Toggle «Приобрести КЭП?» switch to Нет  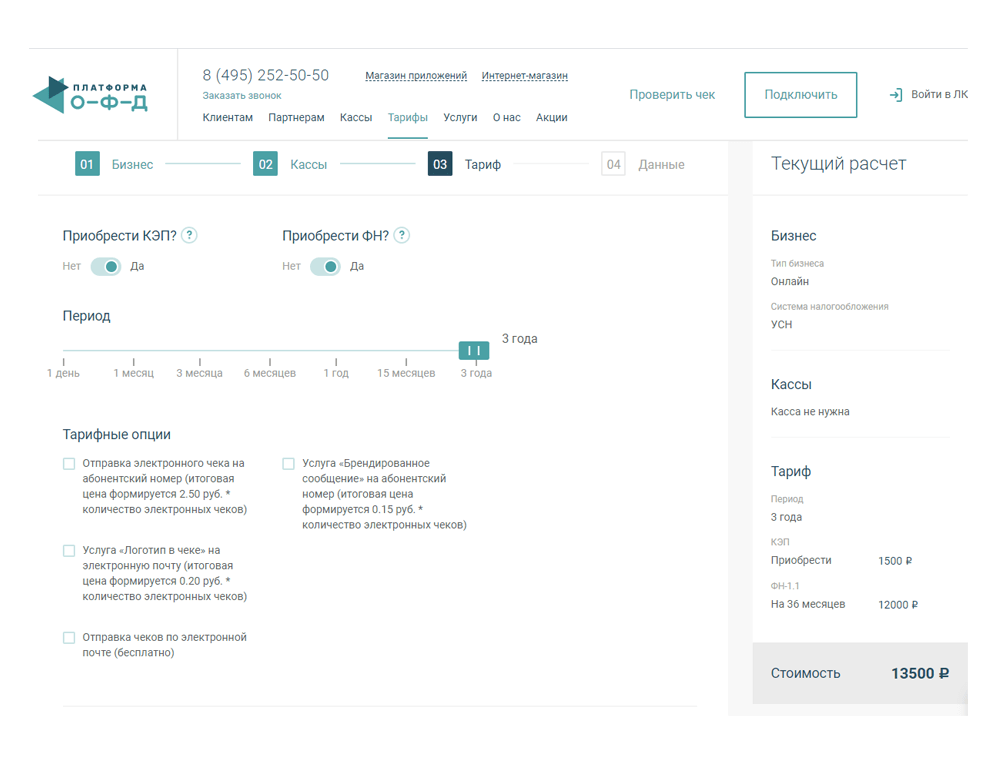click(x=106, y=266)
